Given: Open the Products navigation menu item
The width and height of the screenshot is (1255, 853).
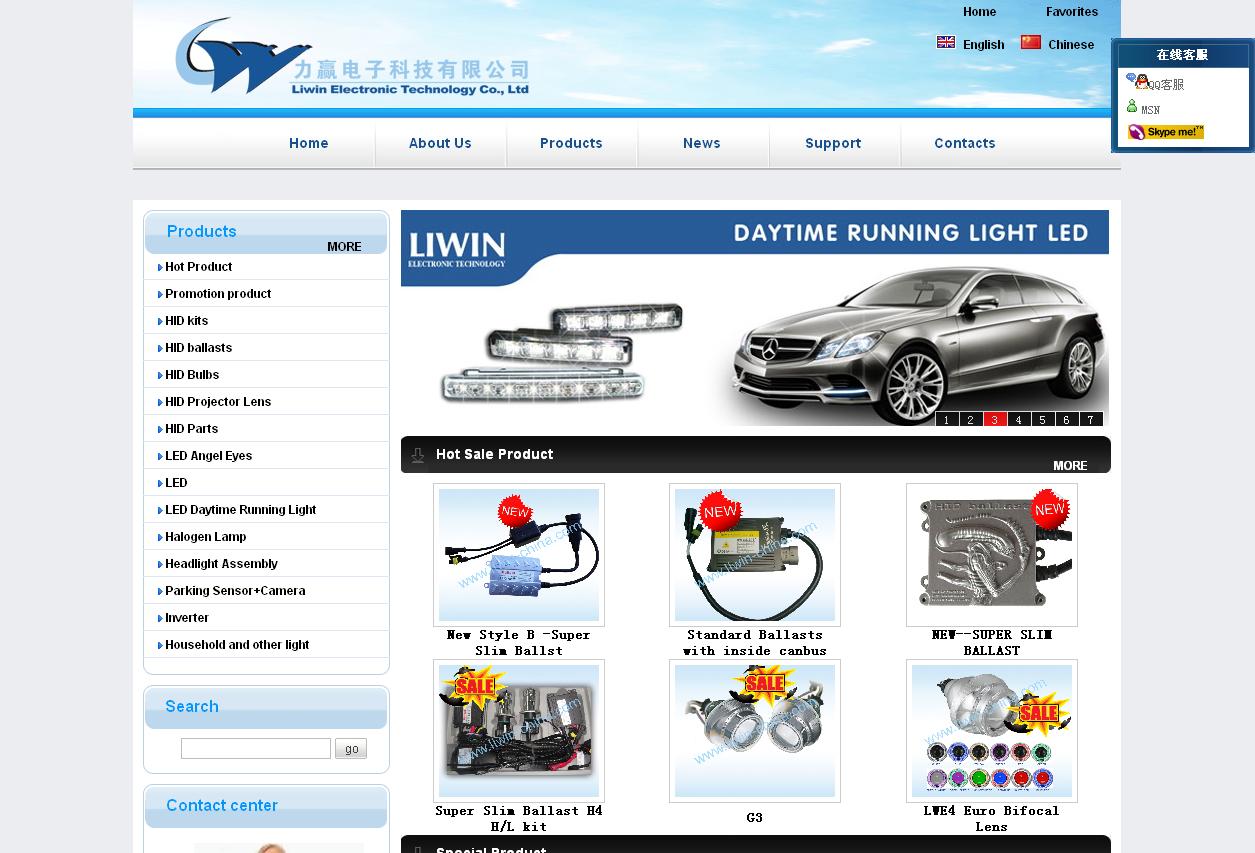Looking at the screenshot, I should click(571, 144).
